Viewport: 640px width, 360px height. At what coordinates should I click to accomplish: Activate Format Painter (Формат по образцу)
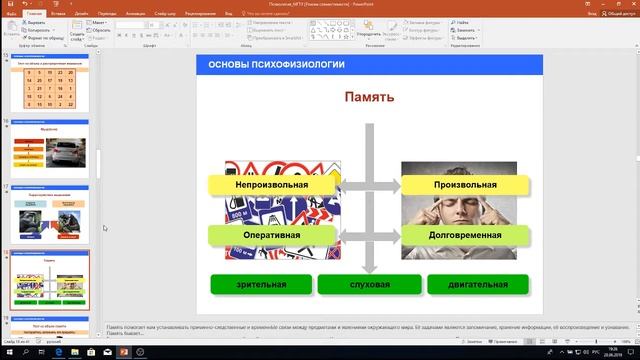point(43,38)
